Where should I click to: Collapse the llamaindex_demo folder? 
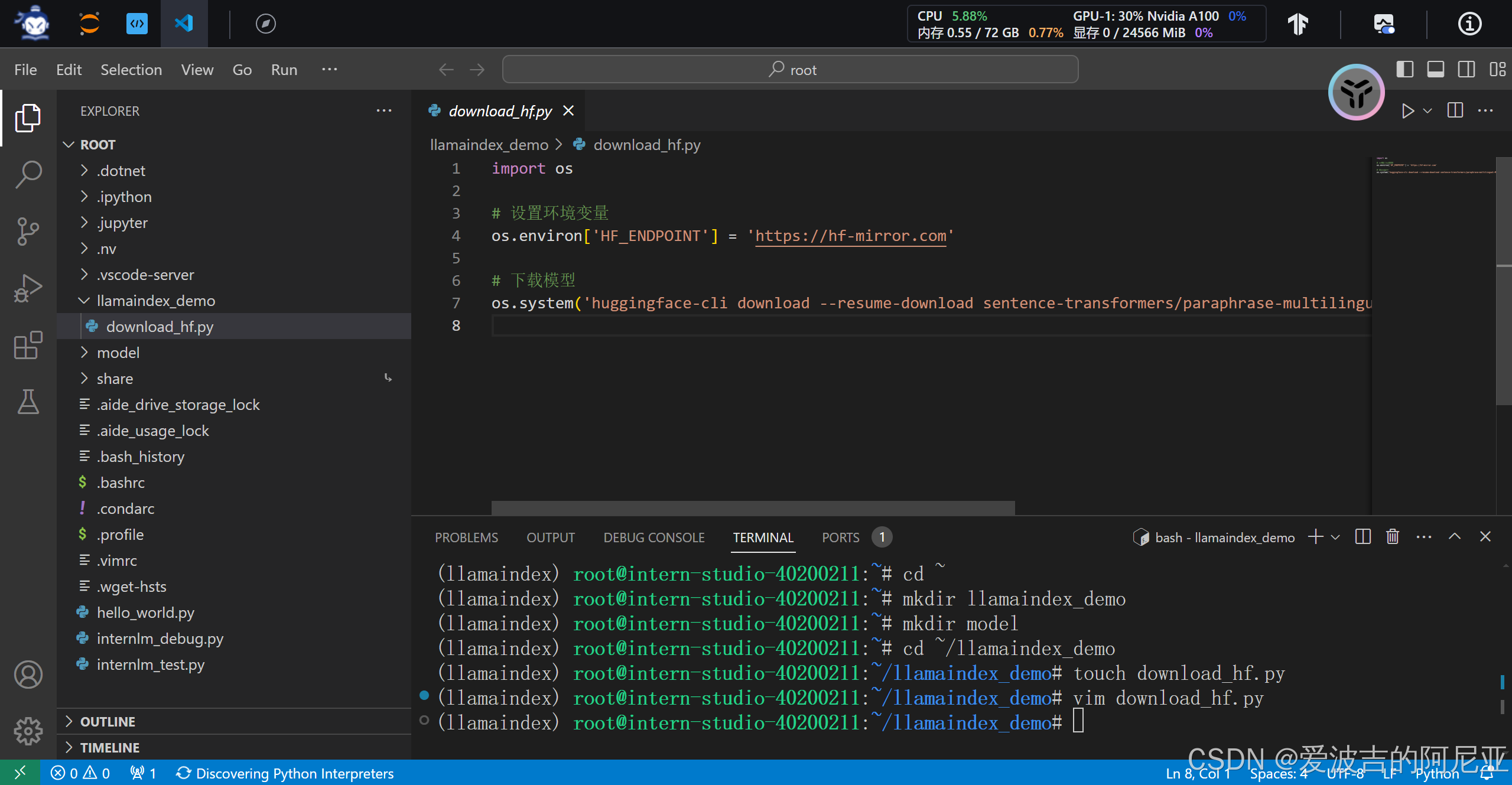(x=155, y=301)
